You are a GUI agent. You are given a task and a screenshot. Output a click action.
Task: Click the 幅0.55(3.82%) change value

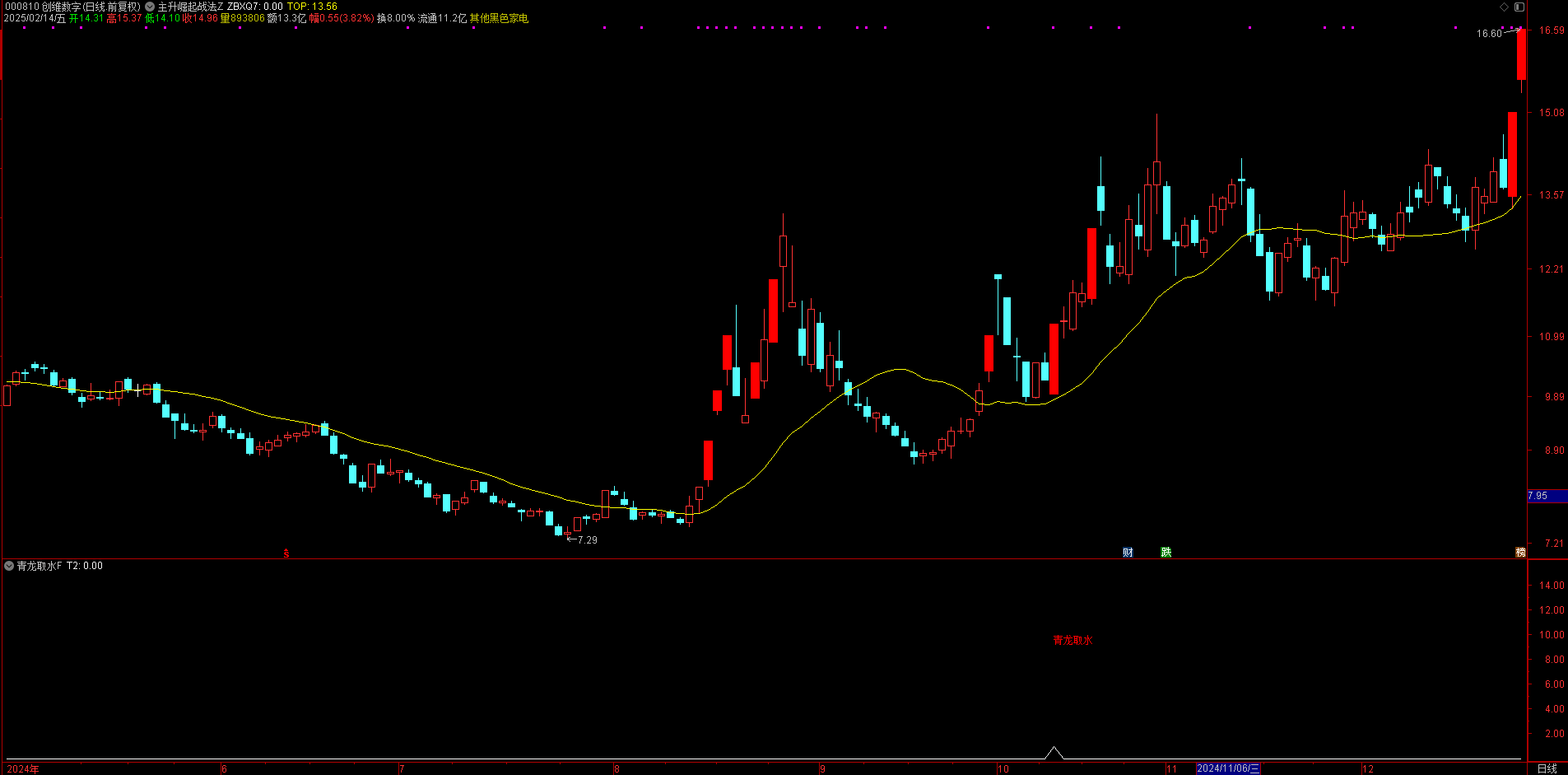click(x=342, y=18)
